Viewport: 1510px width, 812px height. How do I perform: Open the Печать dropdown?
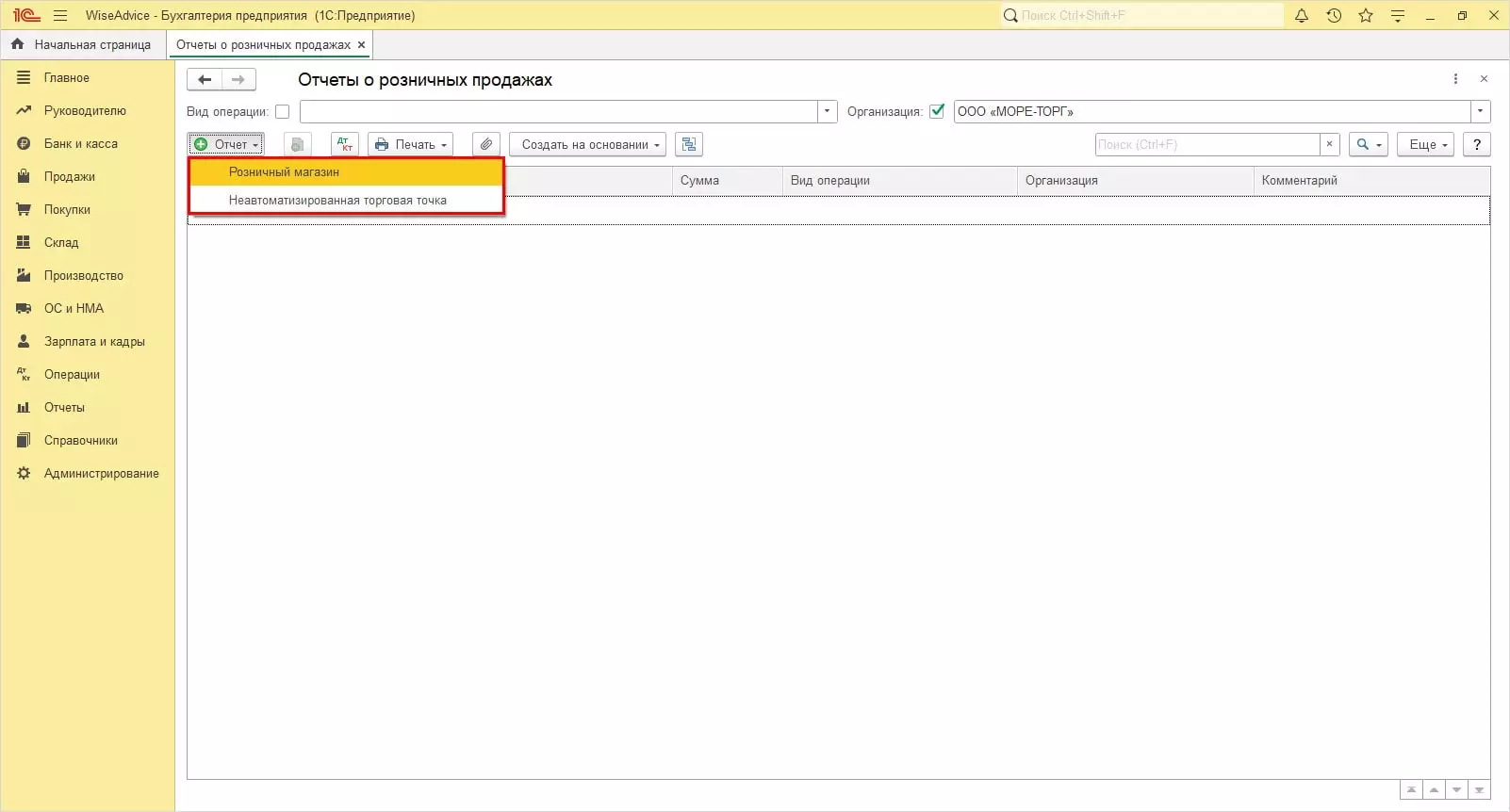tap(411, 144)
